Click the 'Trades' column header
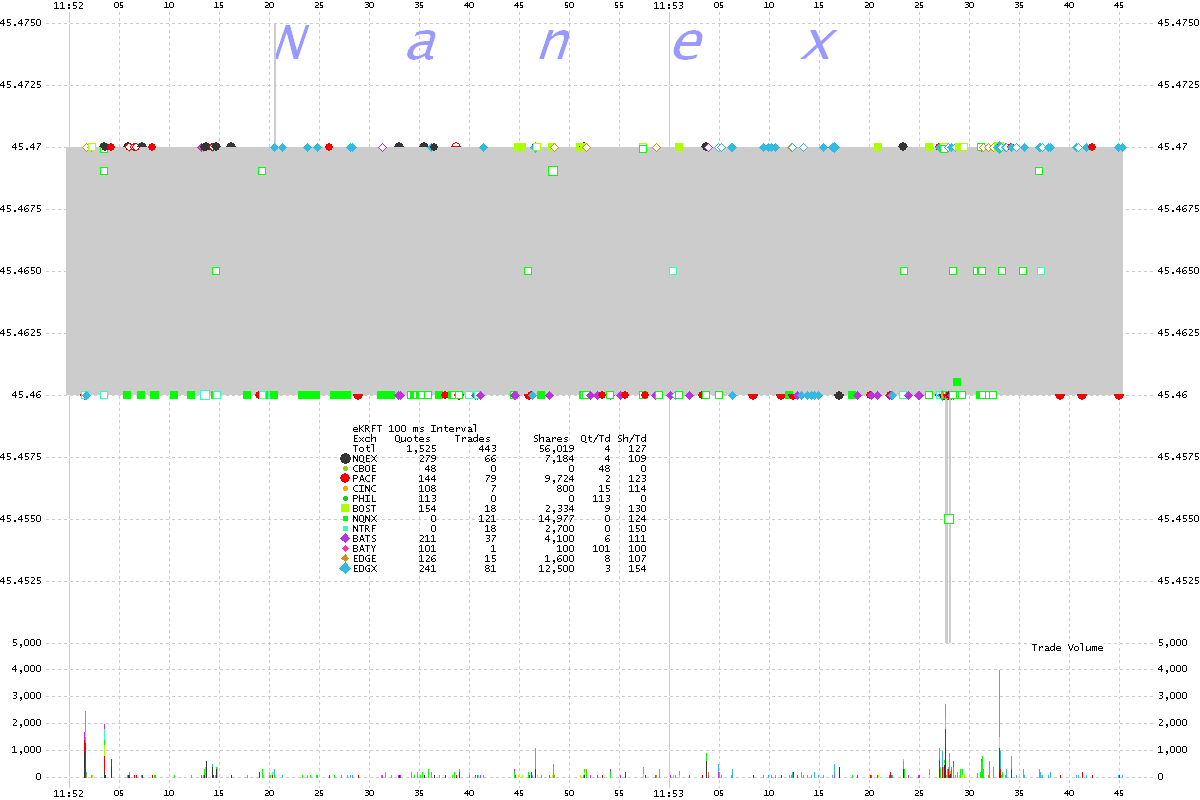The width and height of the screenshot is (1200, 800). (472, 439)
